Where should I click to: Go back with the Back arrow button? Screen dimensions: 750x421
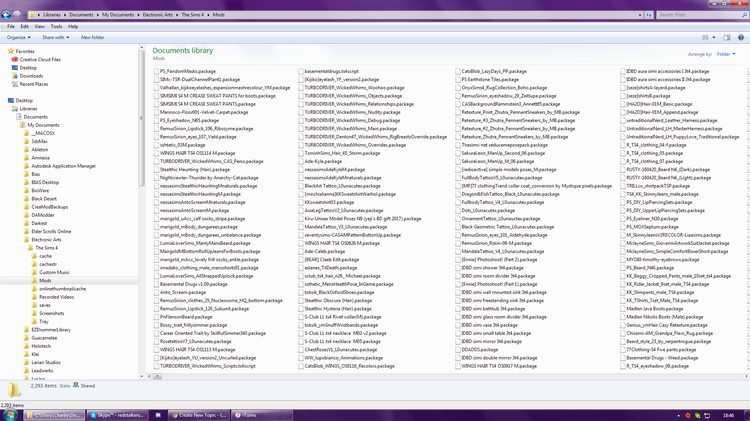coord(6,15)
